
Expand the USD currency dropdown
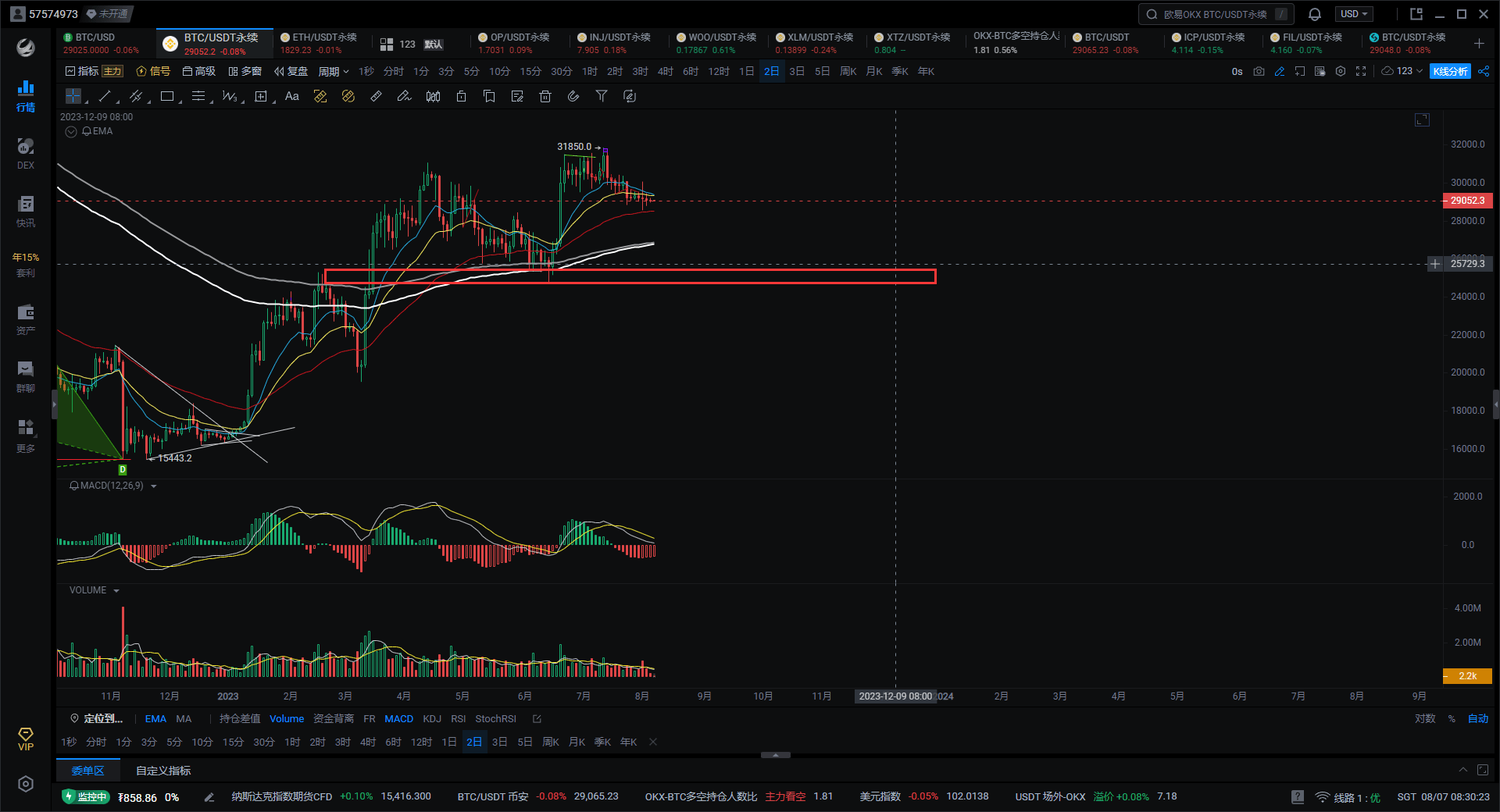point(1354,13)
